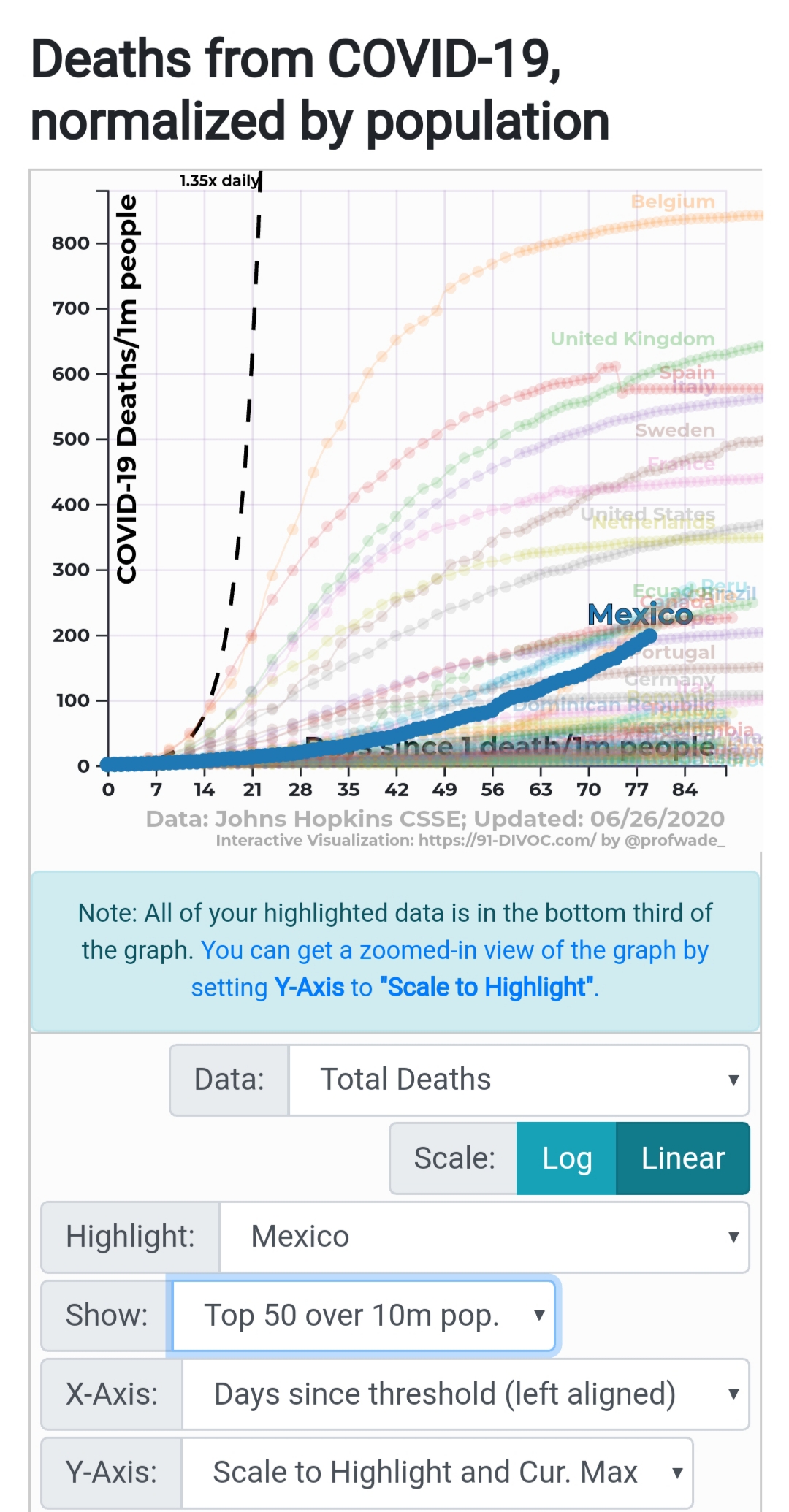Select the United Kingdom chart label
789x1512 pixels.
(x=632, y=339)
